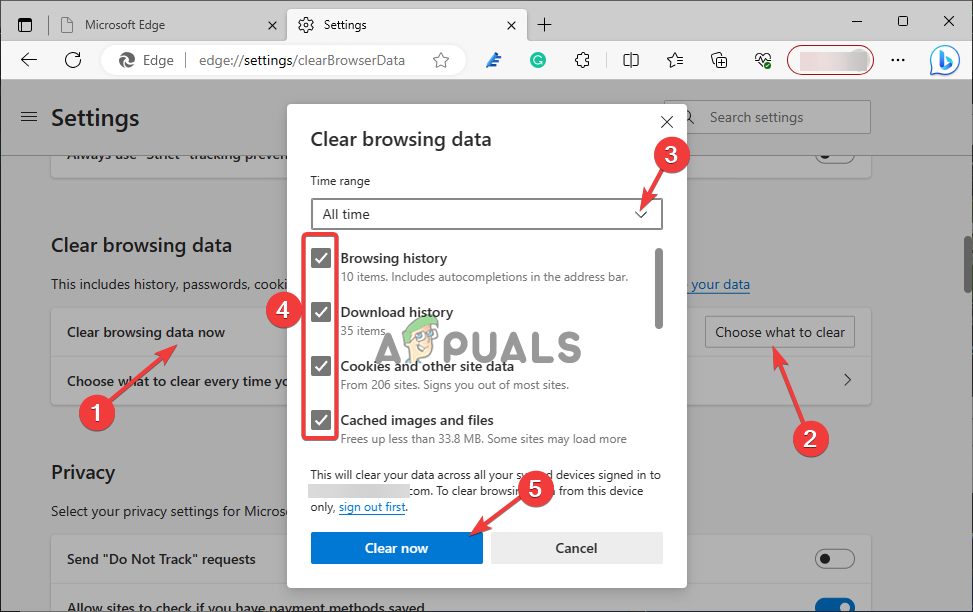The width and height of the screenshot is (973, 612).
Task: Open the Split screen icon
Action: 630,60
